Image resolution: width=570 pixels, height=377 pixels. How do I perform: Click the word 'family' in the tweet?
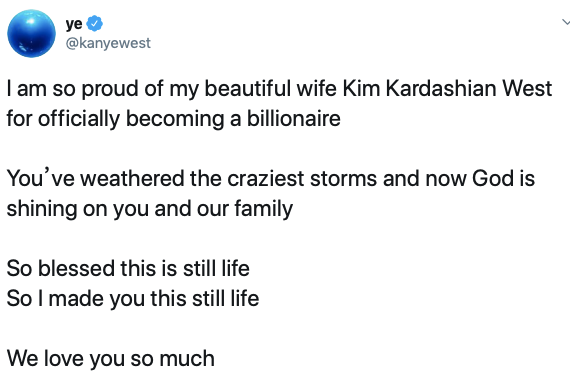[264, 209]
